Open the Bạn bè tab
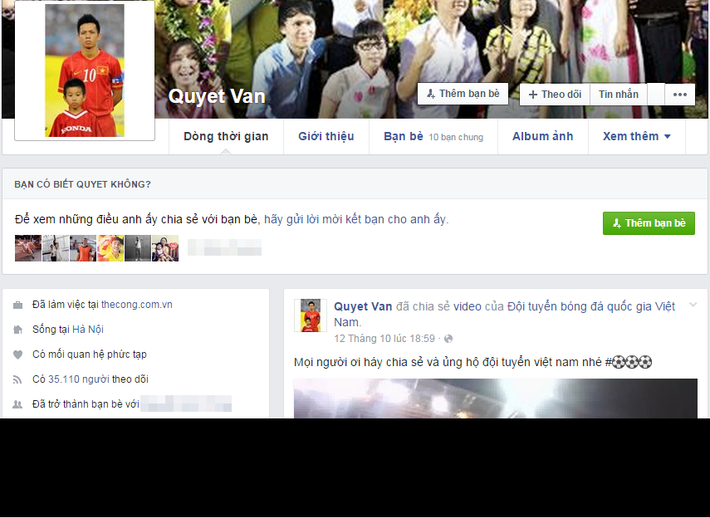 (433, 137)
